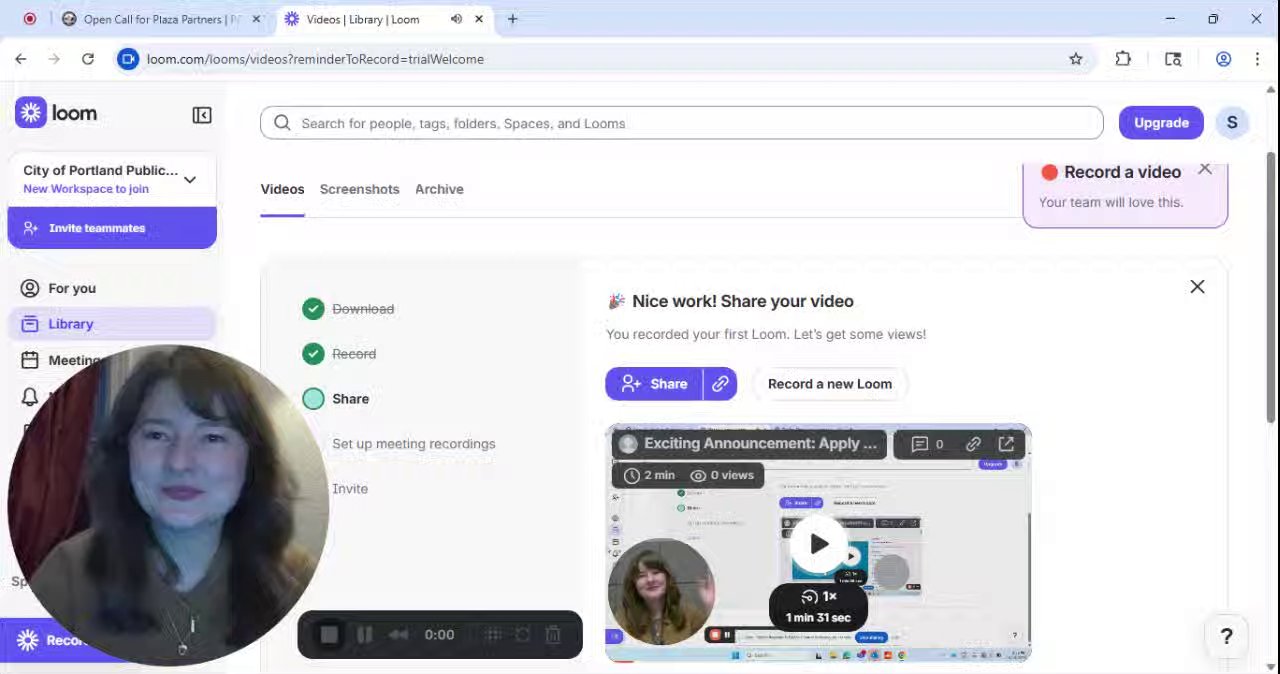The image size is (1280, 674).
Task: Change the 1x playback speed
Action: coord(818,597)
